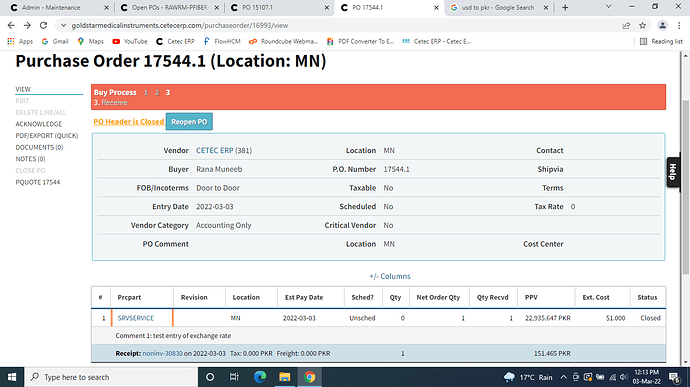Open the YouTube bookmark

tap(129, 41)
